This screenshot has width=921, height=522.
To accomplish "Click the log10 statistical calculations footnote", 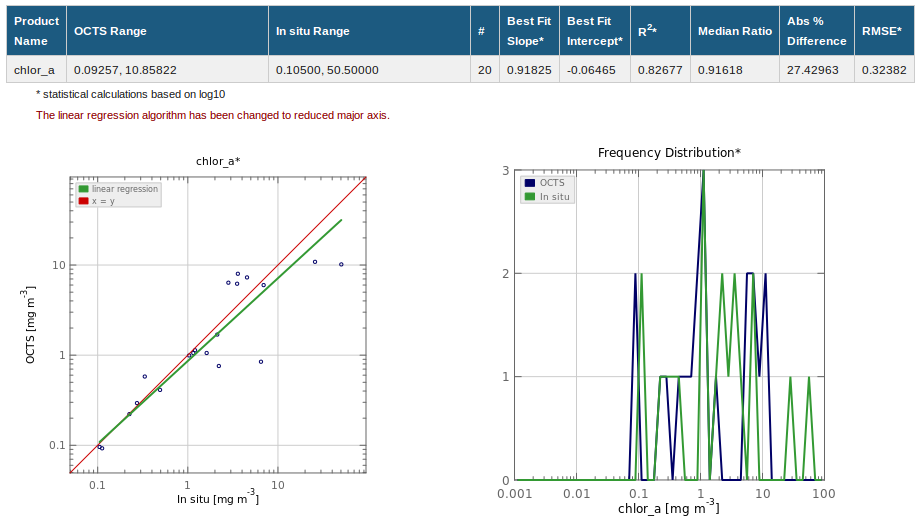I will pos(130,94).
